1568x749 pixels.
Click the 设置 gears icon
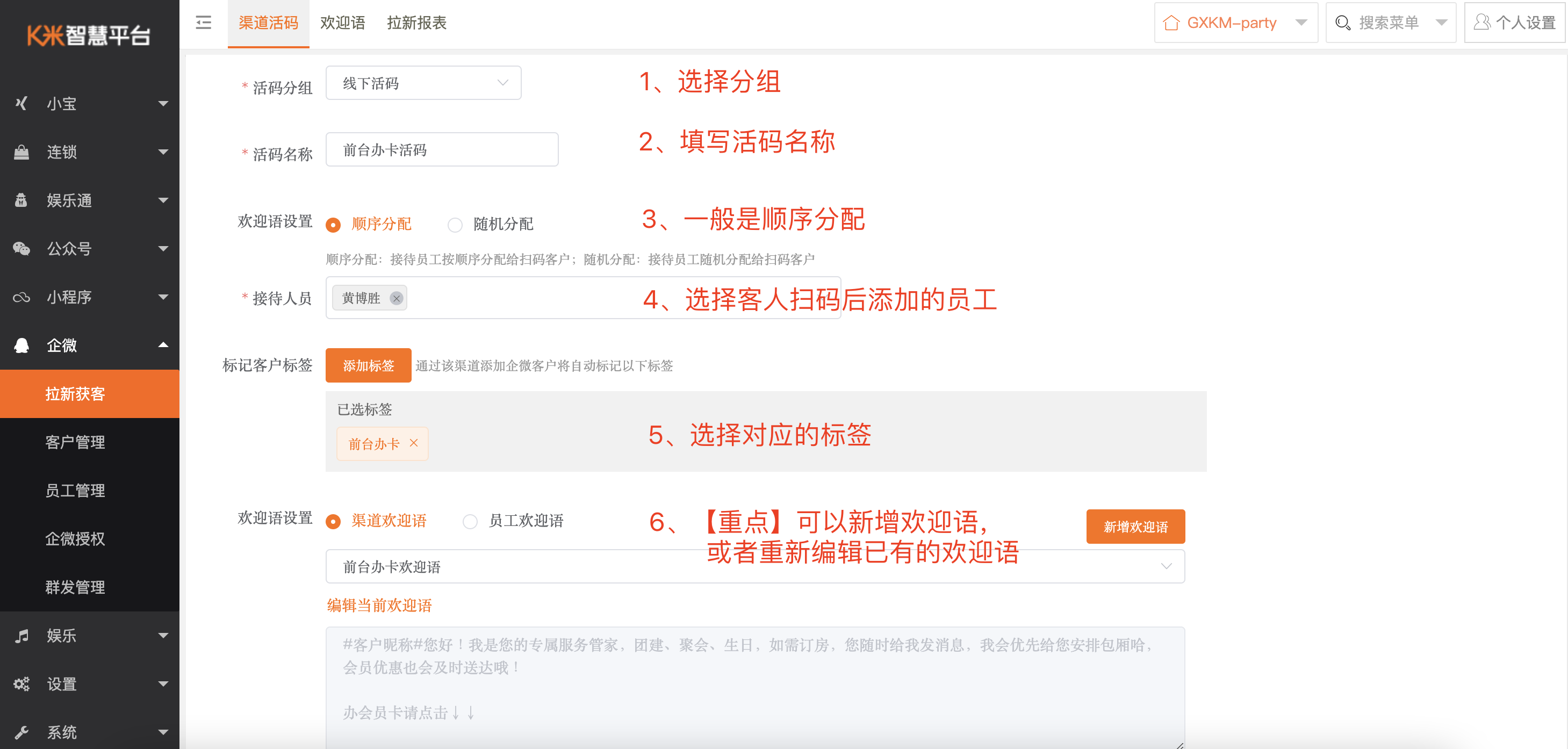(22, 683)
